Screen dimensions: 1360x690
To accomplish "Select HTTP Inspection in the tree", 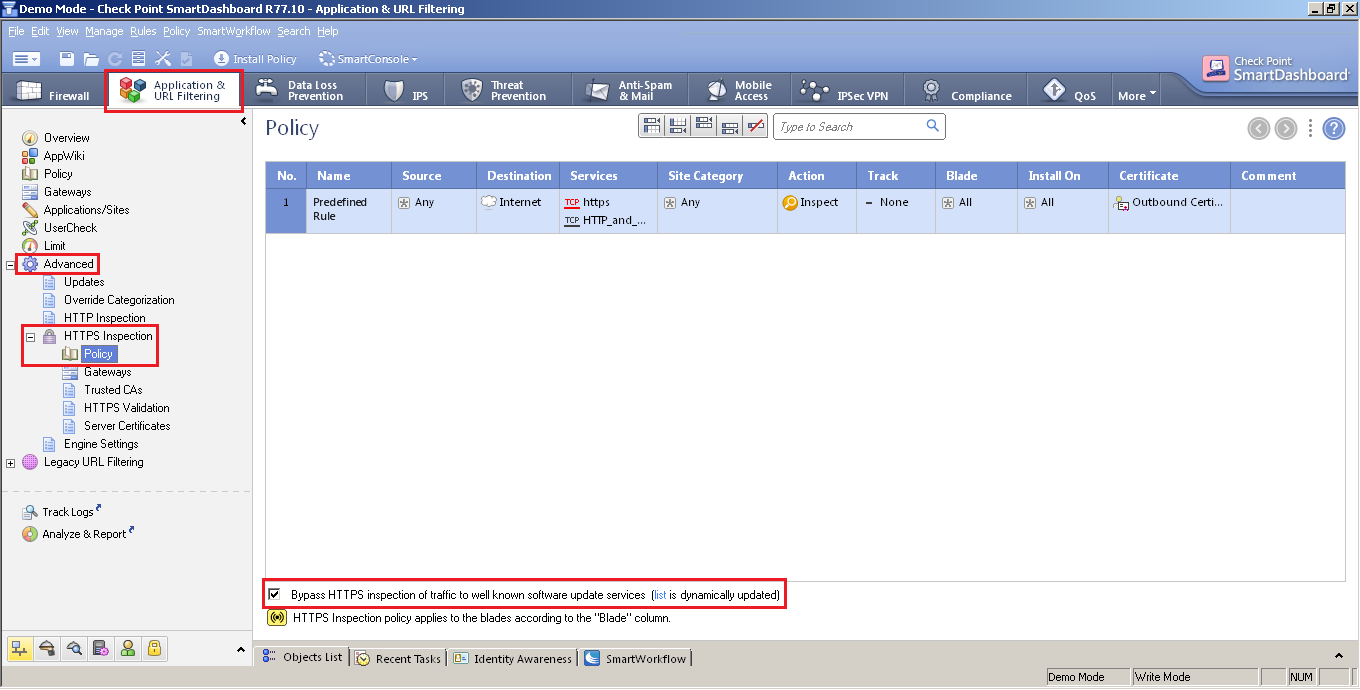I will tap(105, 318).
